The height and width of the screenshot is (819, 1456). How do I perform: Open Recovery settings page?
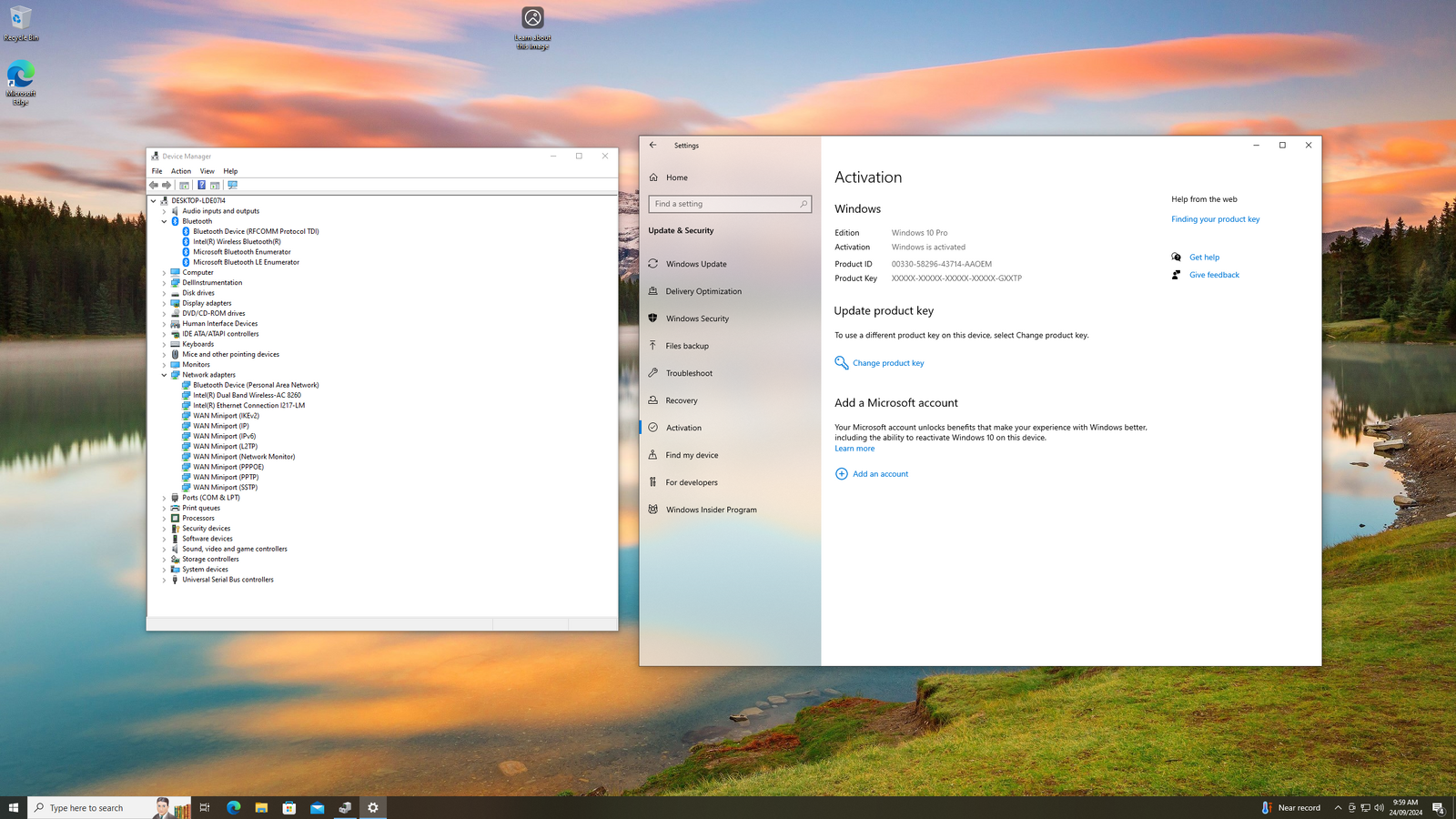[682, 400]
